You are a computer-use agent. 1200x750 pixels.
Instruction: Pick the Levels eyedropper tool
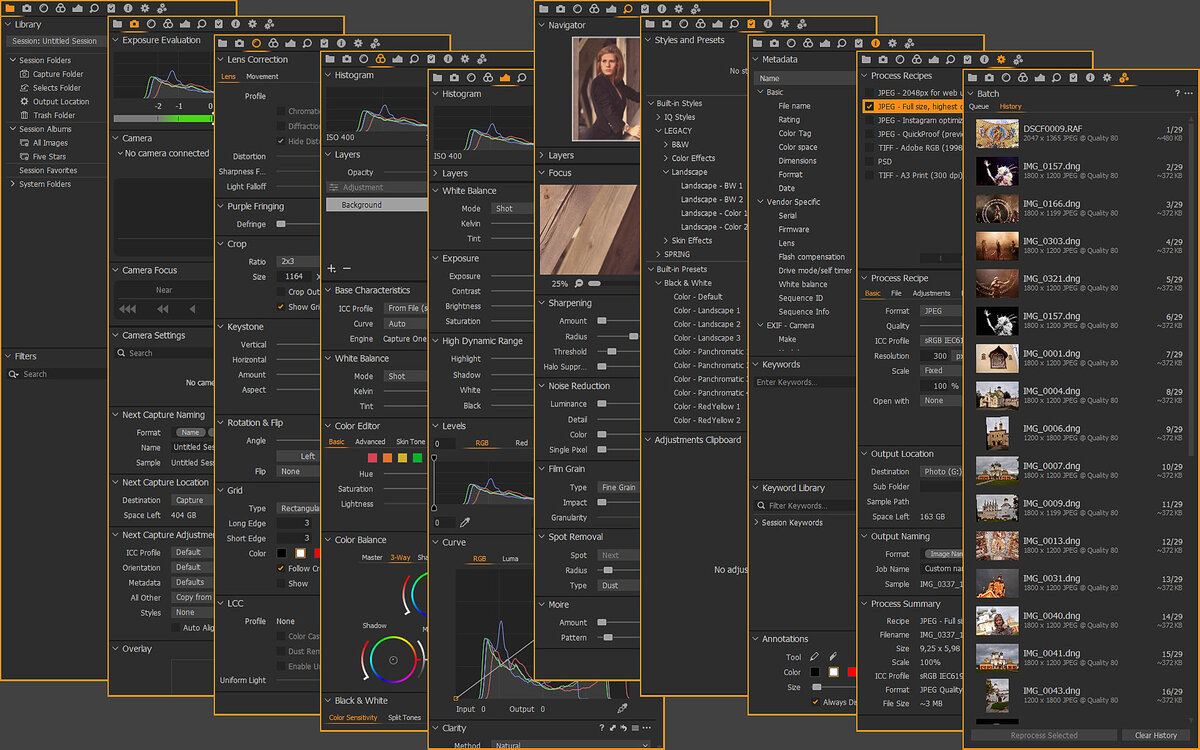coord(464,522)
